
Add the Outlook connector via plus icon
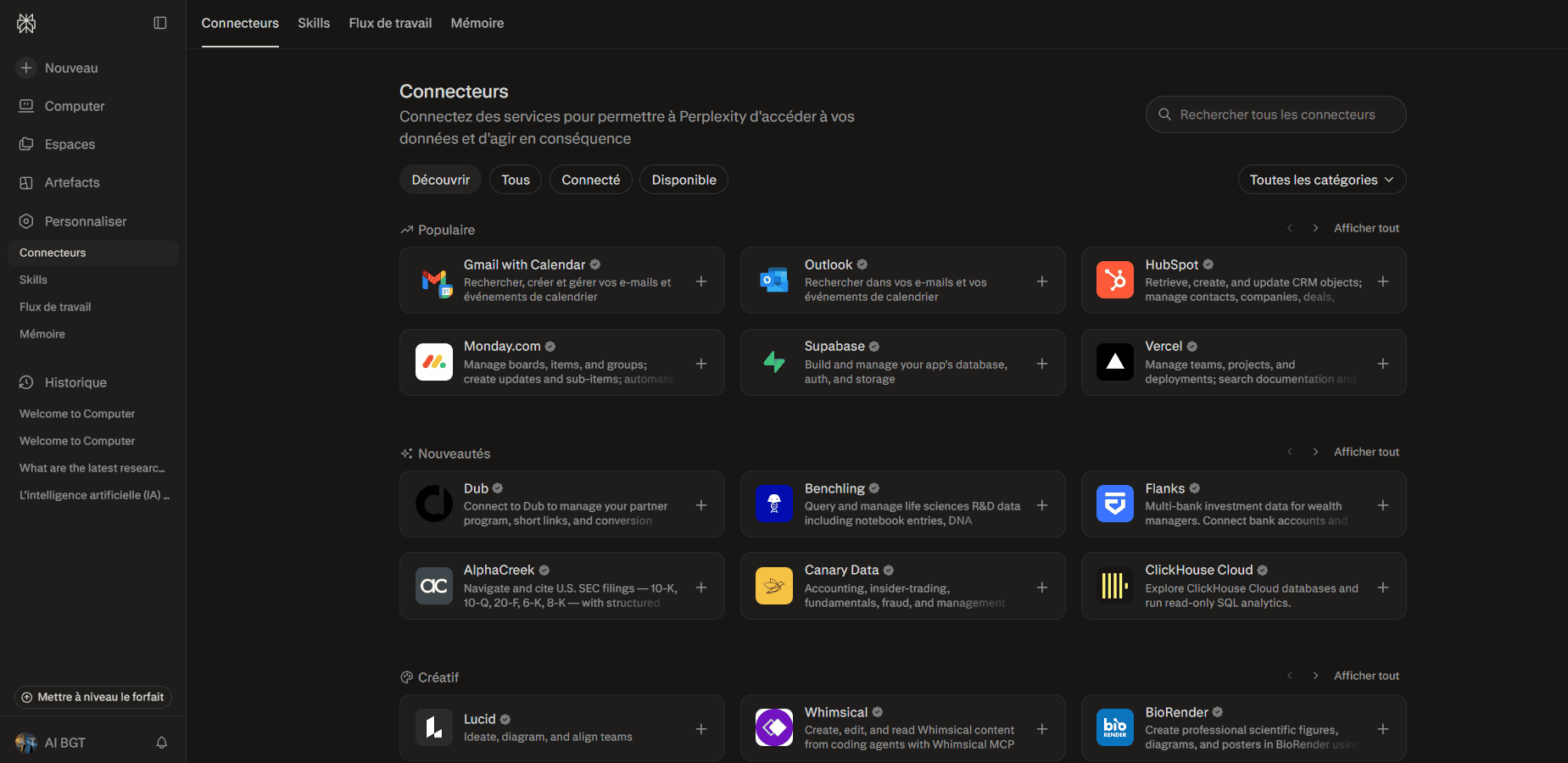pos(1042,281)
